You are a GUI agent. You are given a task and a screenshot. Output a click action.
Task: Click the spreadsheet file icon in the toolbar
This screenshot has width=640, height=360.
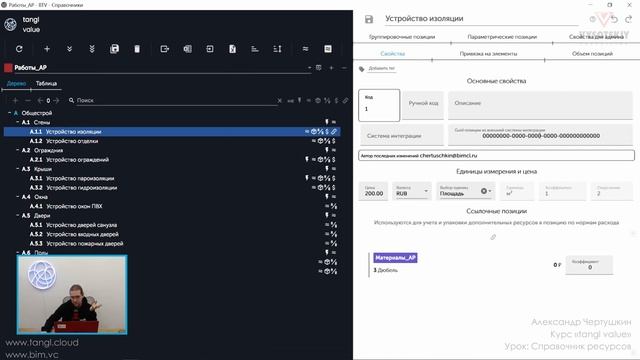(232, 49)
